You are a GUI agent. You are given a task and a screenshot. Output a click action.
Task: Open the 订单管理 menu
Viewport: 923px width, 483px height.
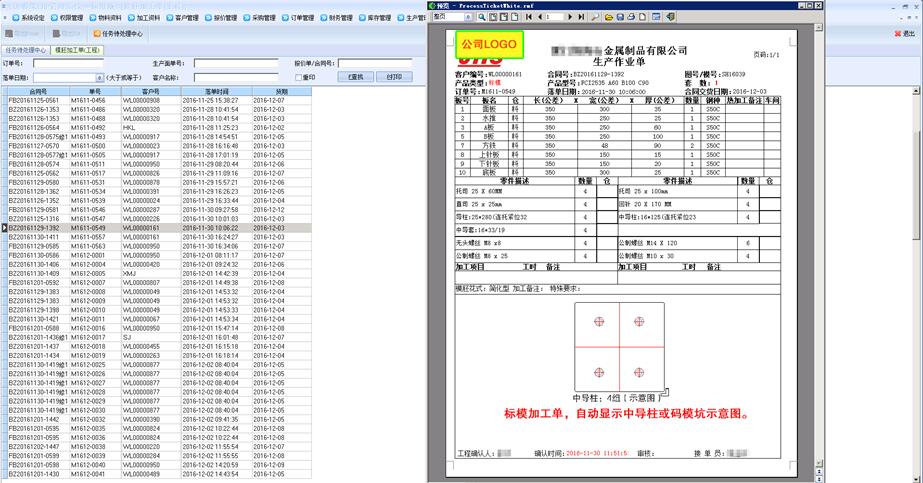[x=298, y=18]
